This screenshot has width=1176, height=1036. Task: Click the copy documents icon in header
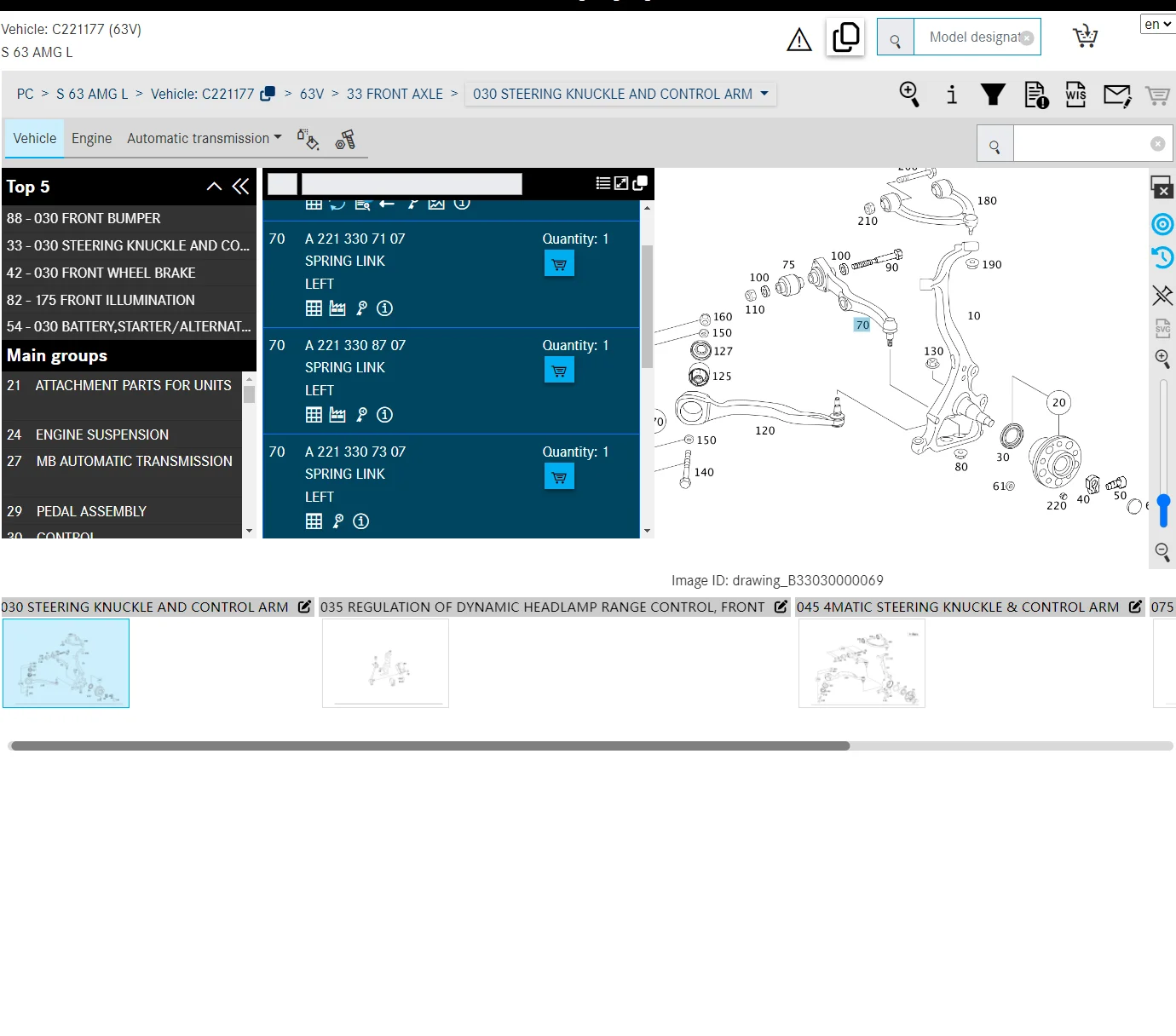846,37
